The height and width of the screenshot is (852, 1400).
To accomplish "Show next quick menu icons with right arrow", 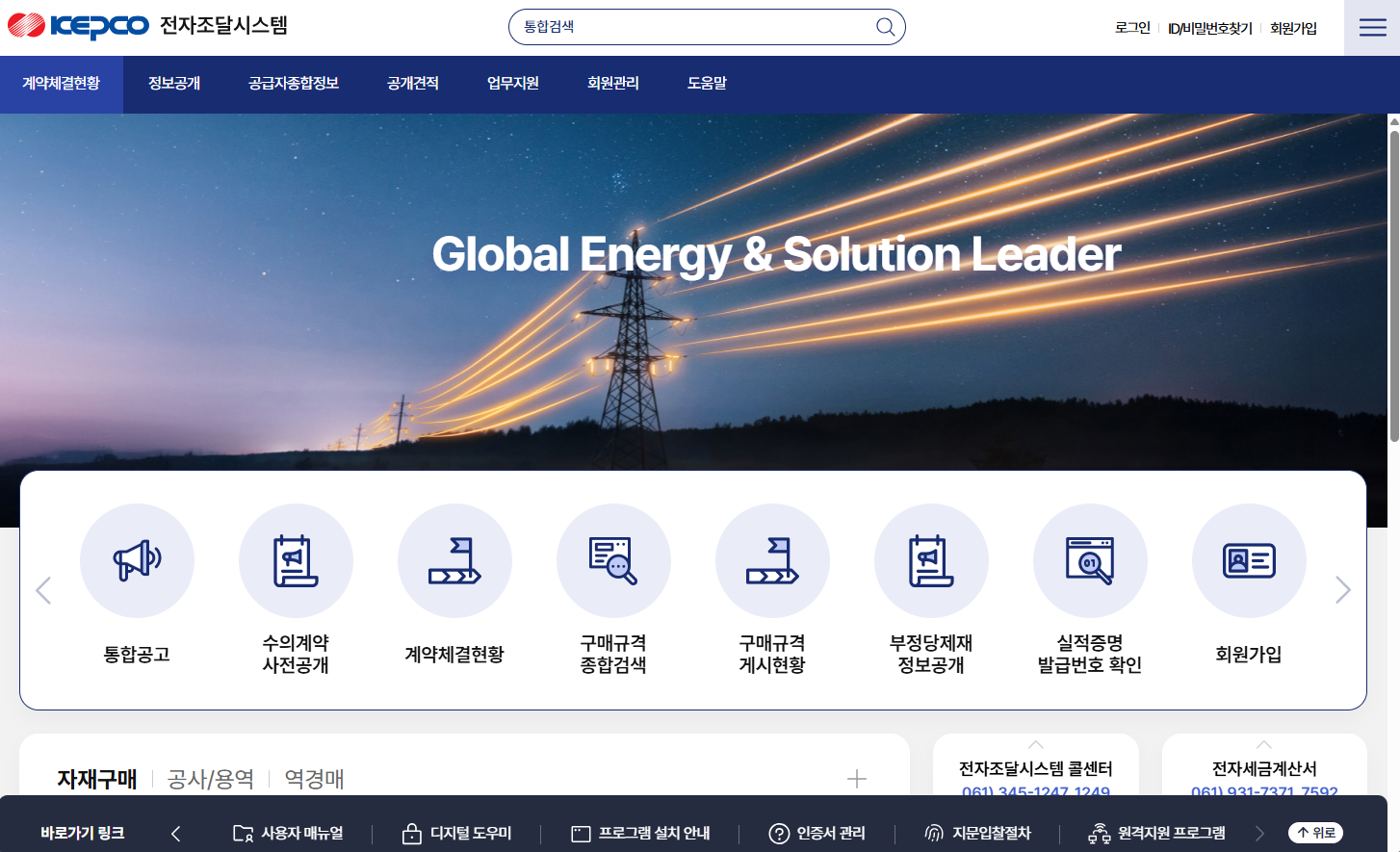I will pyautogui.click(x=1343, y=590).
